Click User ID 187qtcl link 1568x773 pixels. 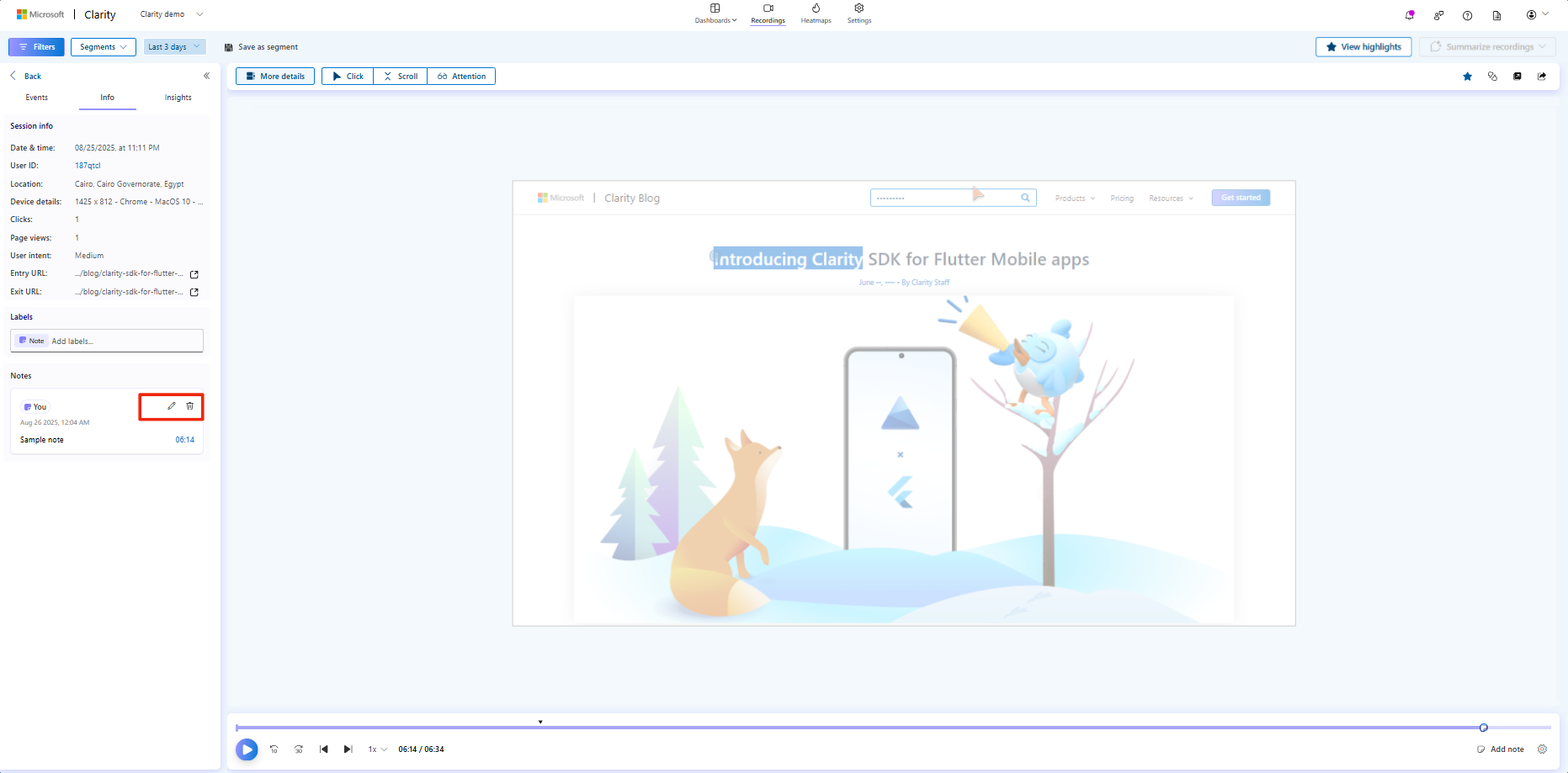(x=88, y=166)
